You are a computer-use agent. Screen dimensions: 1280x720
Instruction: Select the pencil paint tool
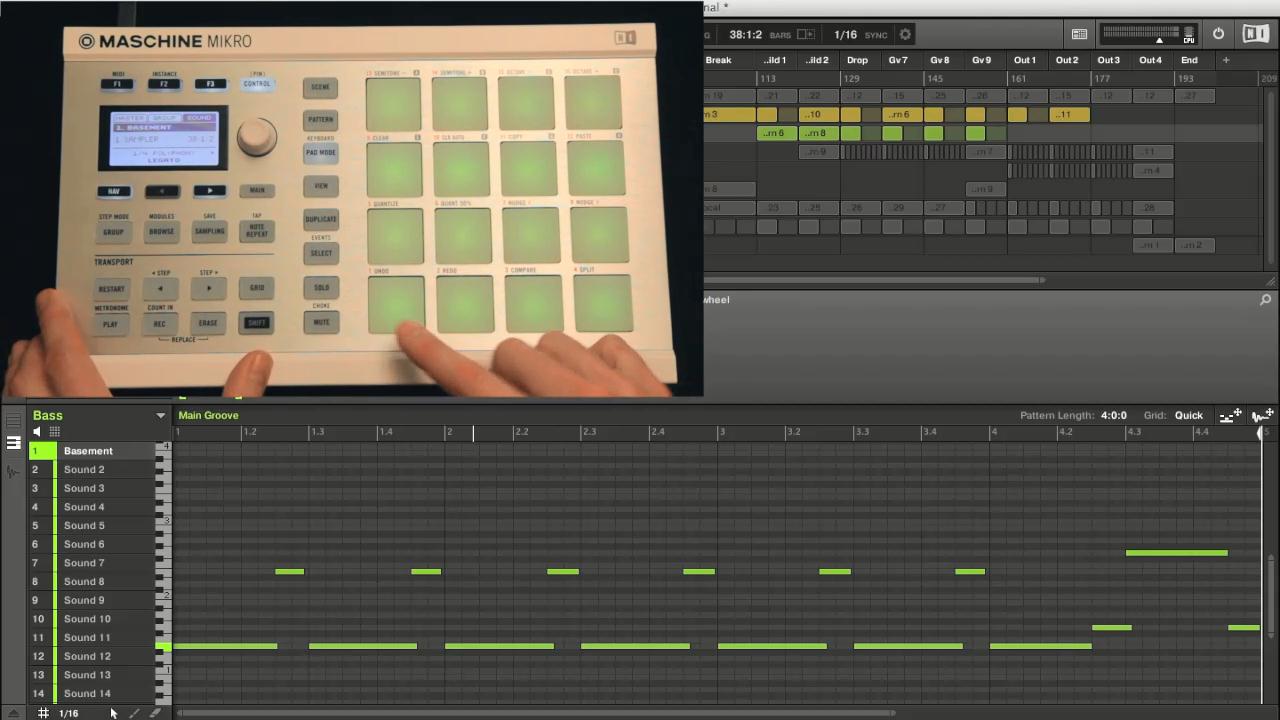pos(135,713)
